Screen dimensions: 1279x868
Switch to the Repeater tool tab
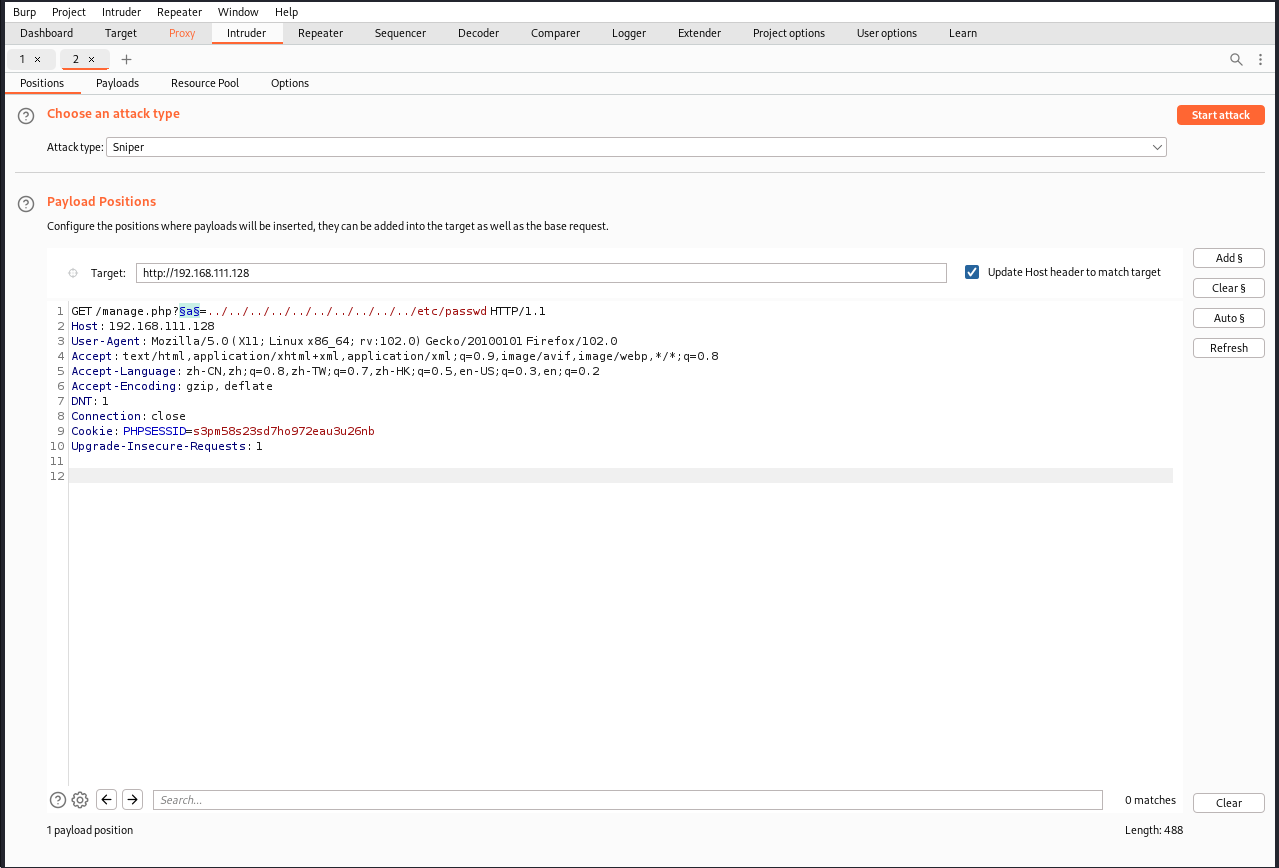(x=320, y=33)
